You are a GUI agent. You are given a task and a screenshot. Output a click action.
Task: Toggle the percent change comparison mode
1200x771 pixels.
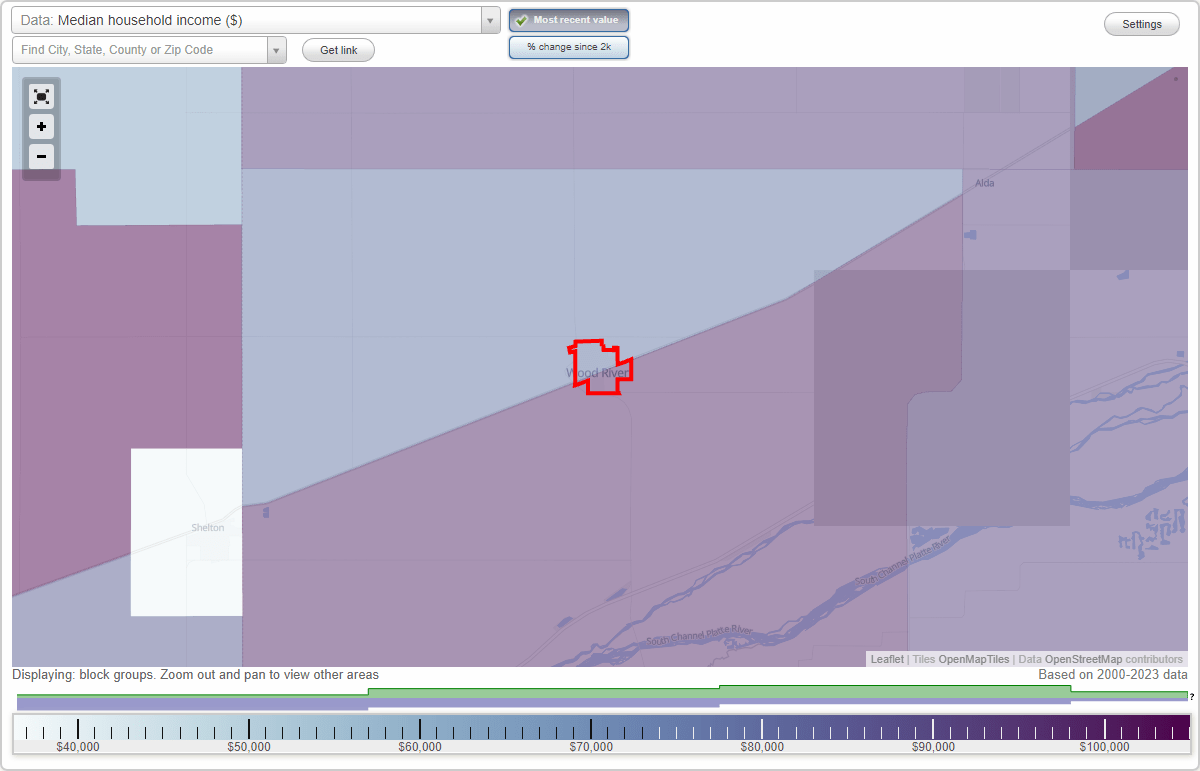coord(568,46)
